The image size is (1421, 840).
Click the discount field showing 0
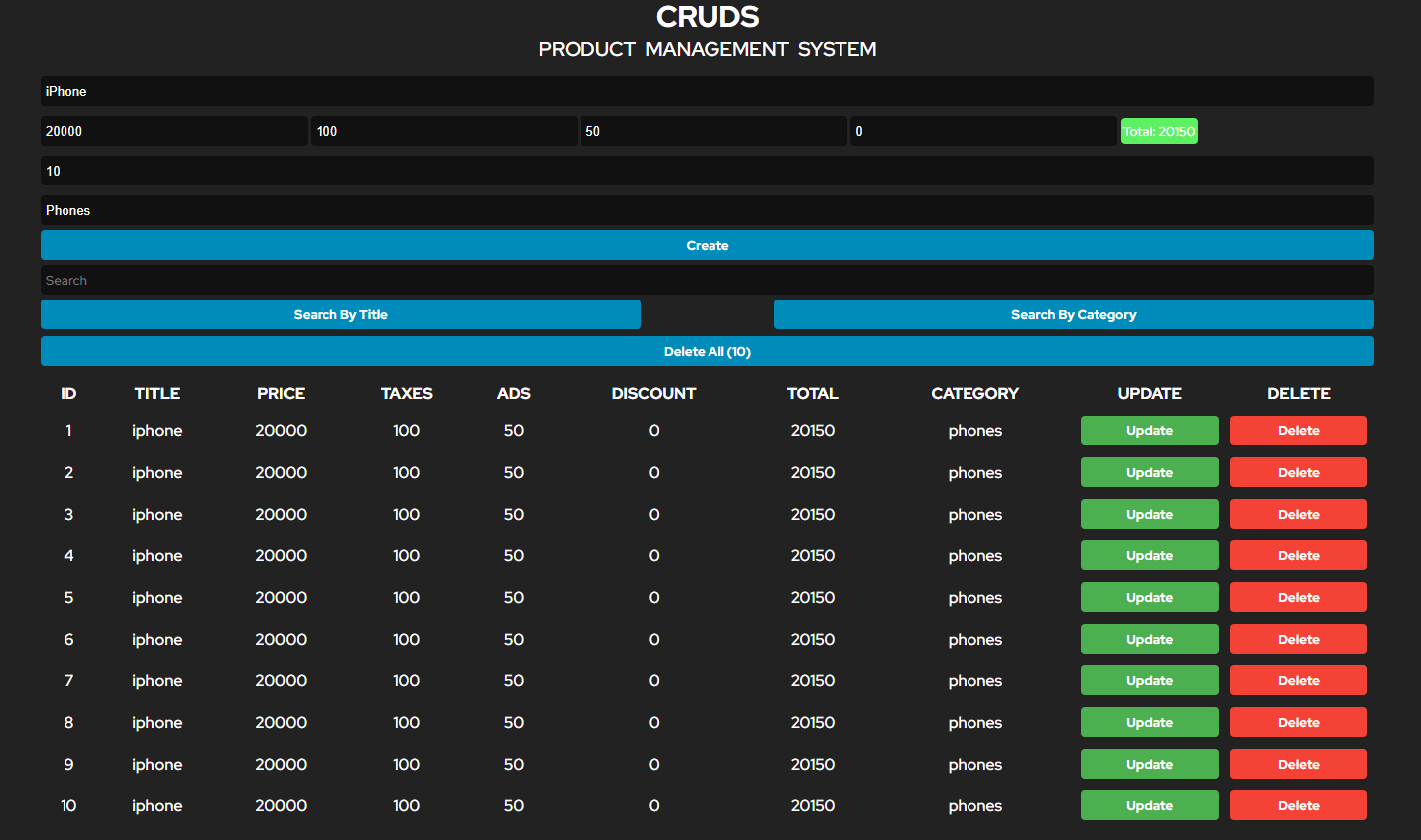tap(983, 130)
